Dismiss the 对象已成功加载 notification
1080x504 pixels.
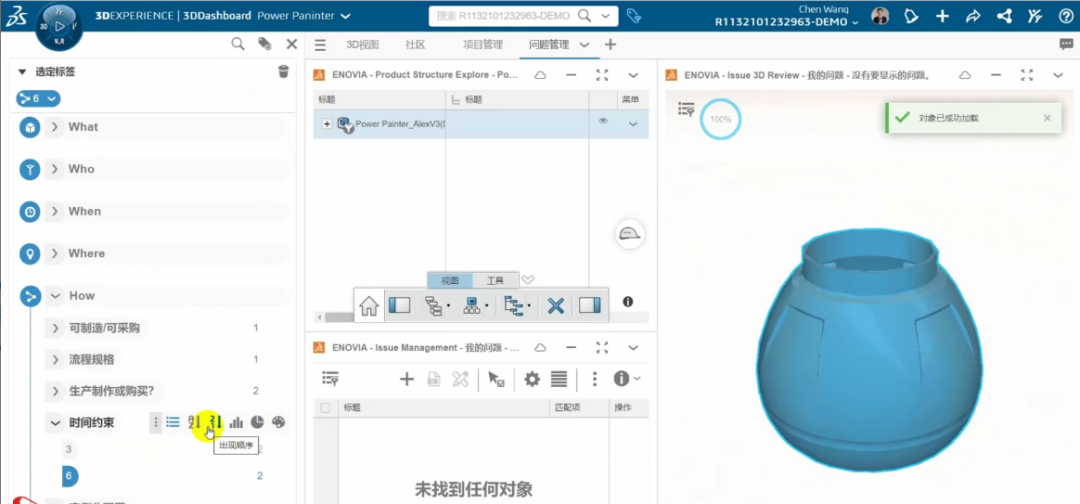(x=1047, y=118)
